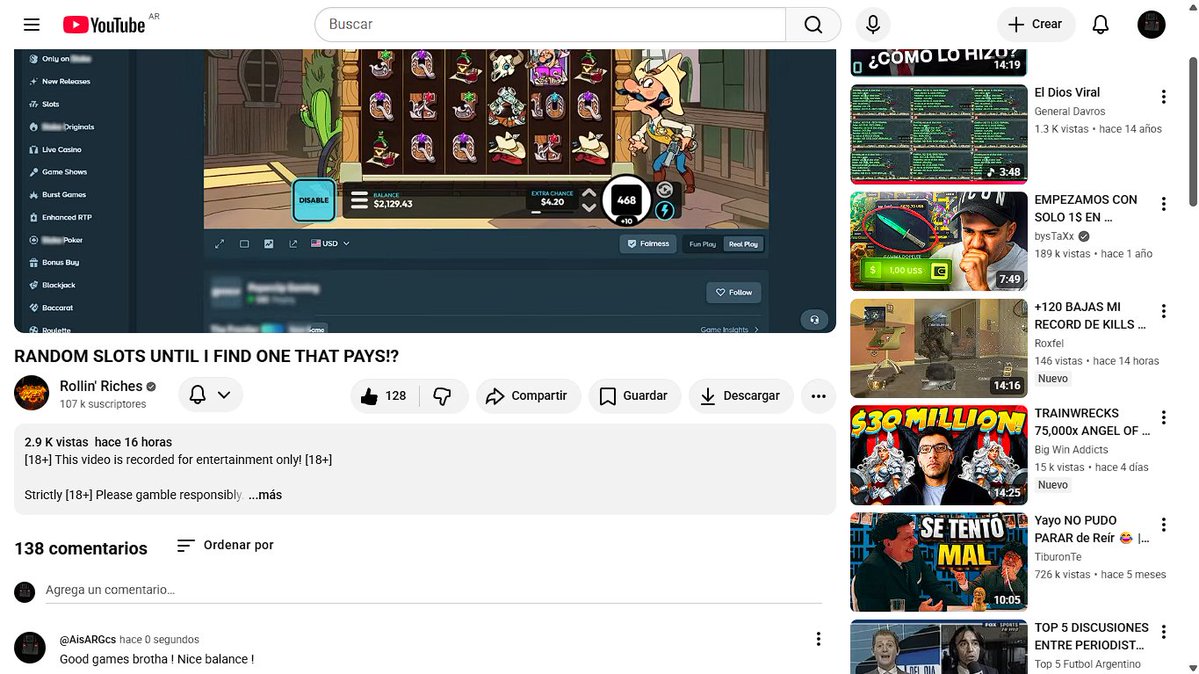Open the TRAINWRECKS 75,000x ANGEL title
The image size is (1199, 674).
[1092, 422]
